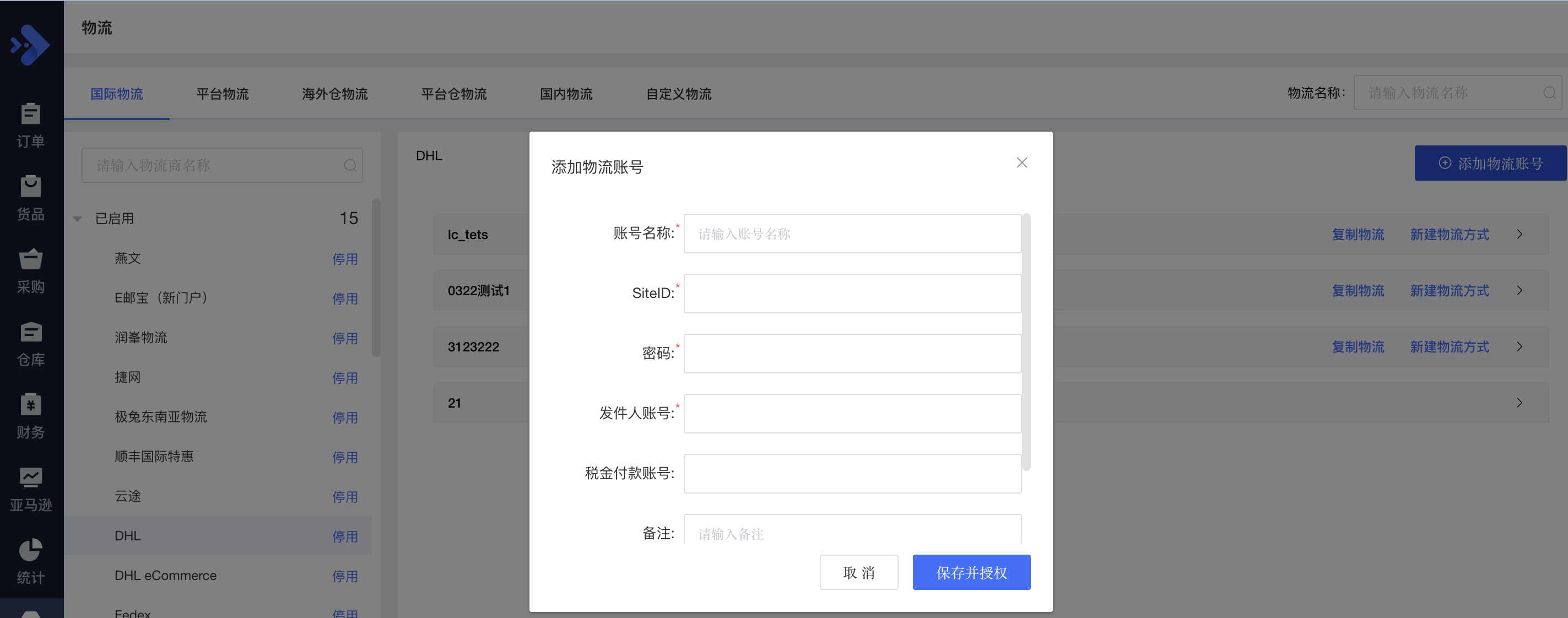Click the dialog form vertical scrollbar
This screenshot has height=618, width=1568.
coord(1026,342)
